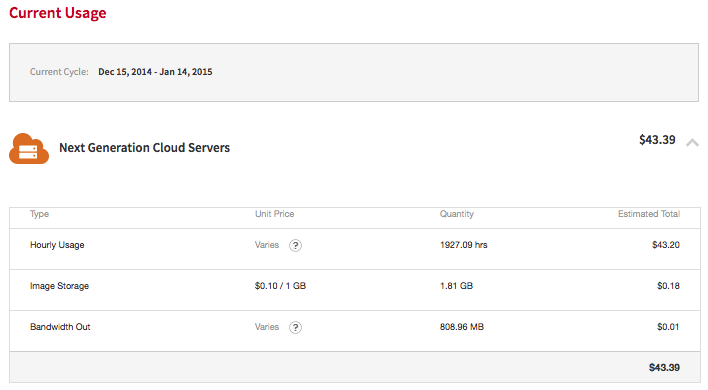Click the $43.39 total in table footer
The width and height of the screenshot is (708, 390).
pyautogui.click(x=665, y=367)
